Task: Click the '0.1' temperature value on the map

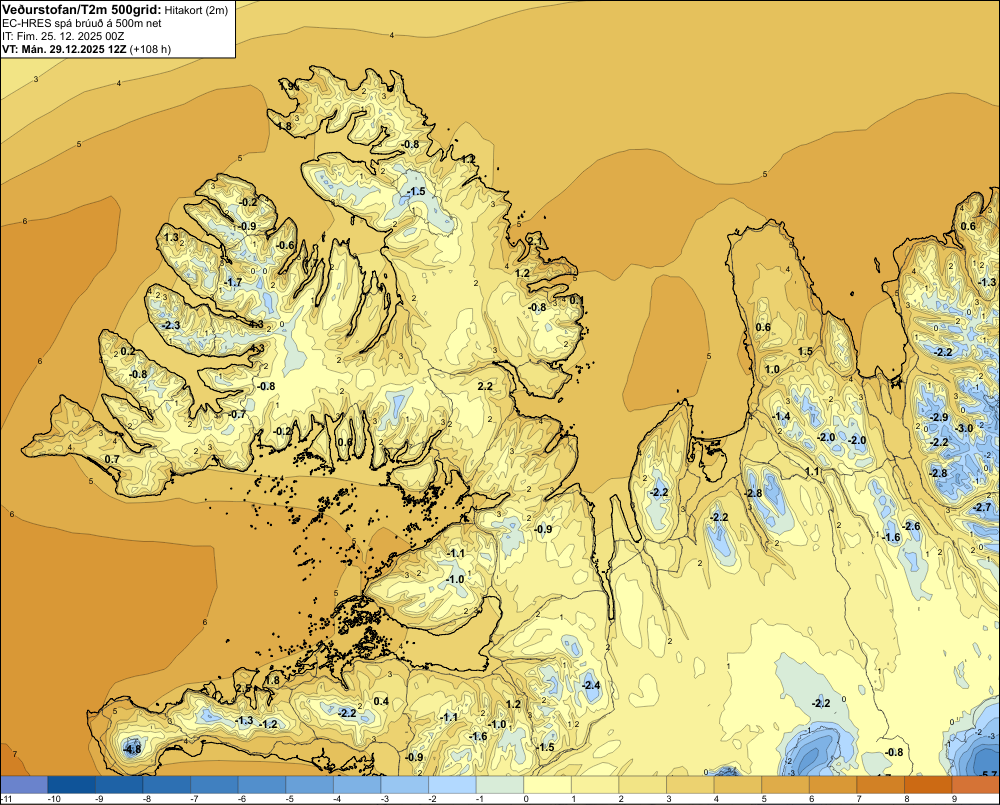Action: coord(577,300)
